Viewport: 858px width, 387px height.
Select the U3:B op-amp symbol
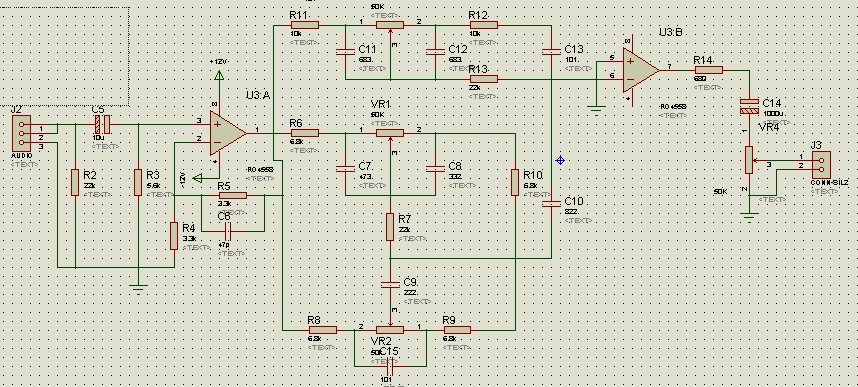pos(641,71)
